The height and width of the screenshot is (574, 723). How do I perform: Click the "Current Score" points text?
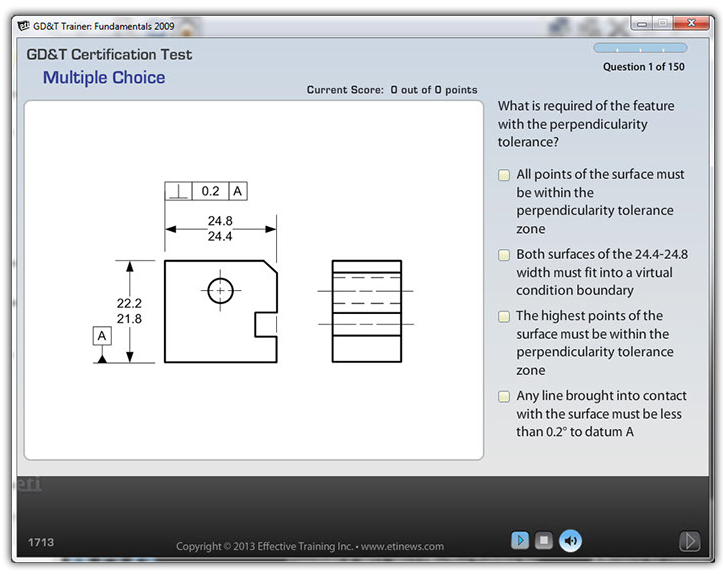pos(392,90)
